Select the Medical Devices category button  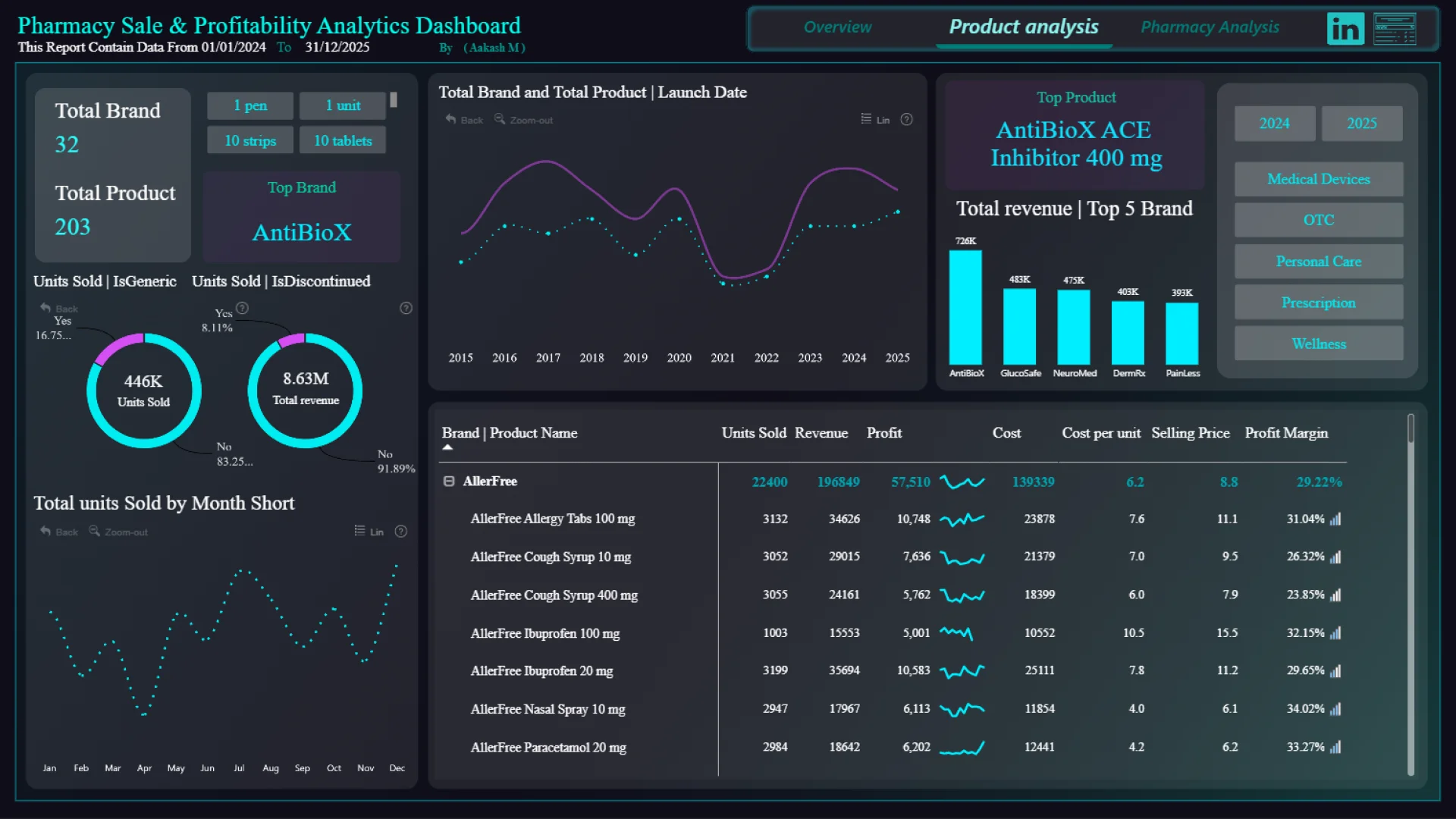pos(1318,179)
